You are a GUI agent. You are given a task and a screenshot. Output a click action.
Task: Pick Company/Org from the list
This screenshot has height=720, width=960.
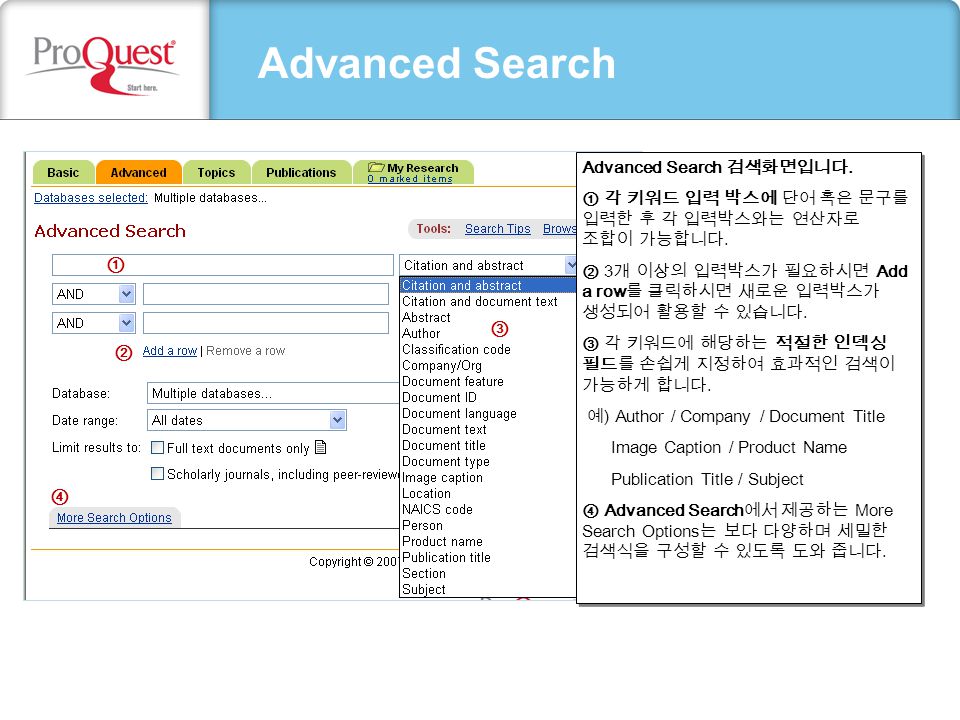pos(488,366)
